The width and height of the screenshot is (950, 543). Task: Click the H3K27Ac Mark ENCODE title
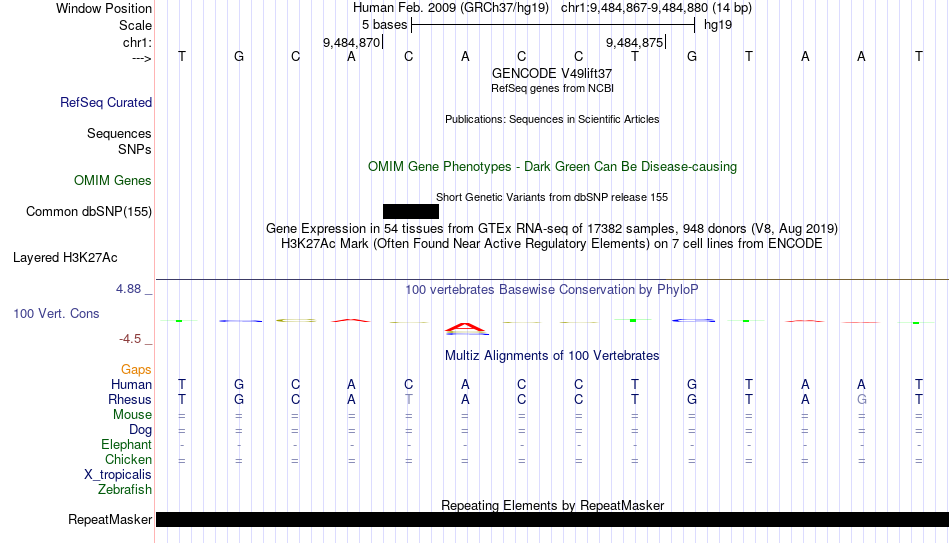(552, 244)
